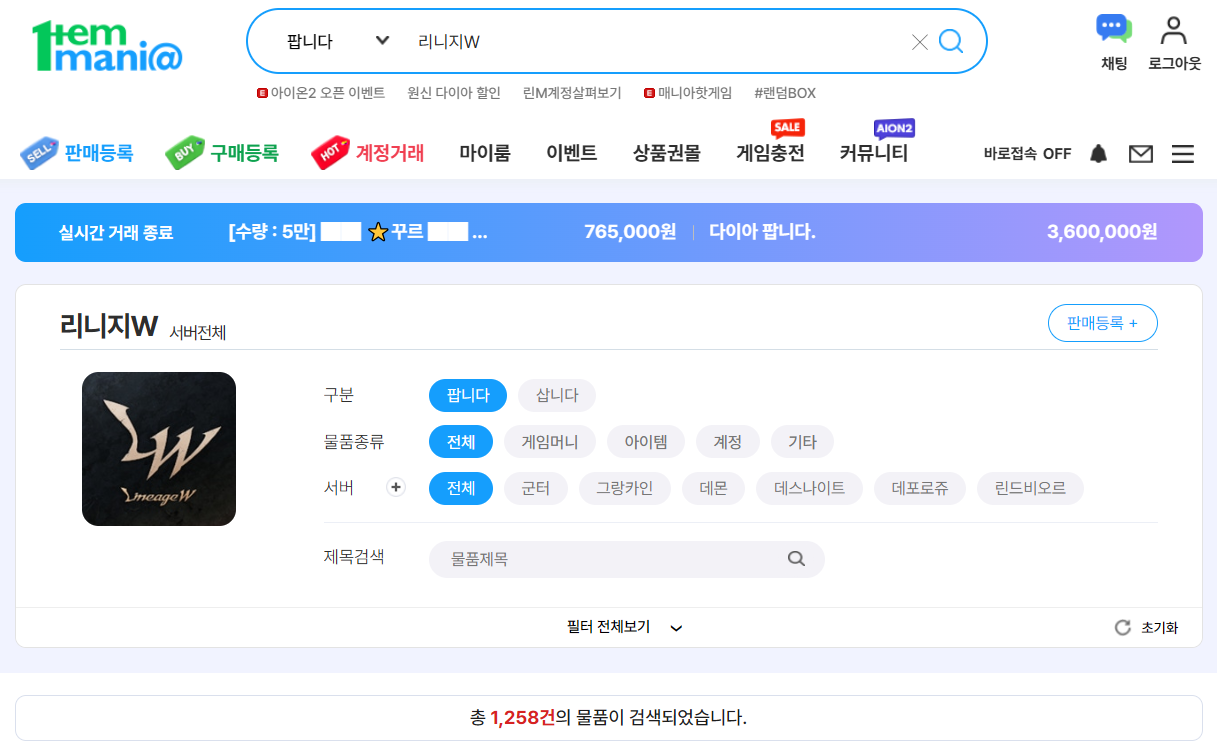Click 서버전체 text beside 리니지W

pos(198,332)
